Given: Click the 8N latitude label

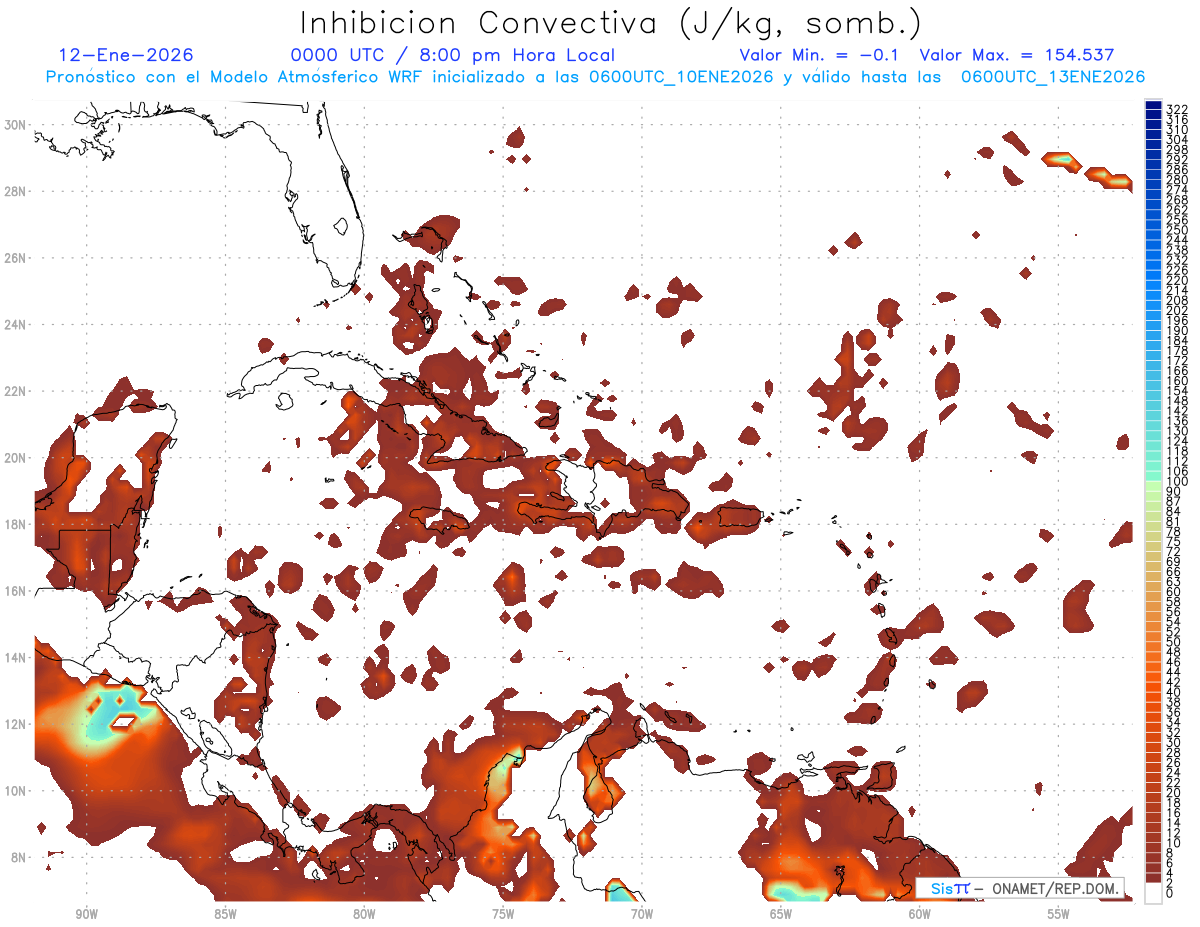Looking at the screenshot, I should point(19,857).
